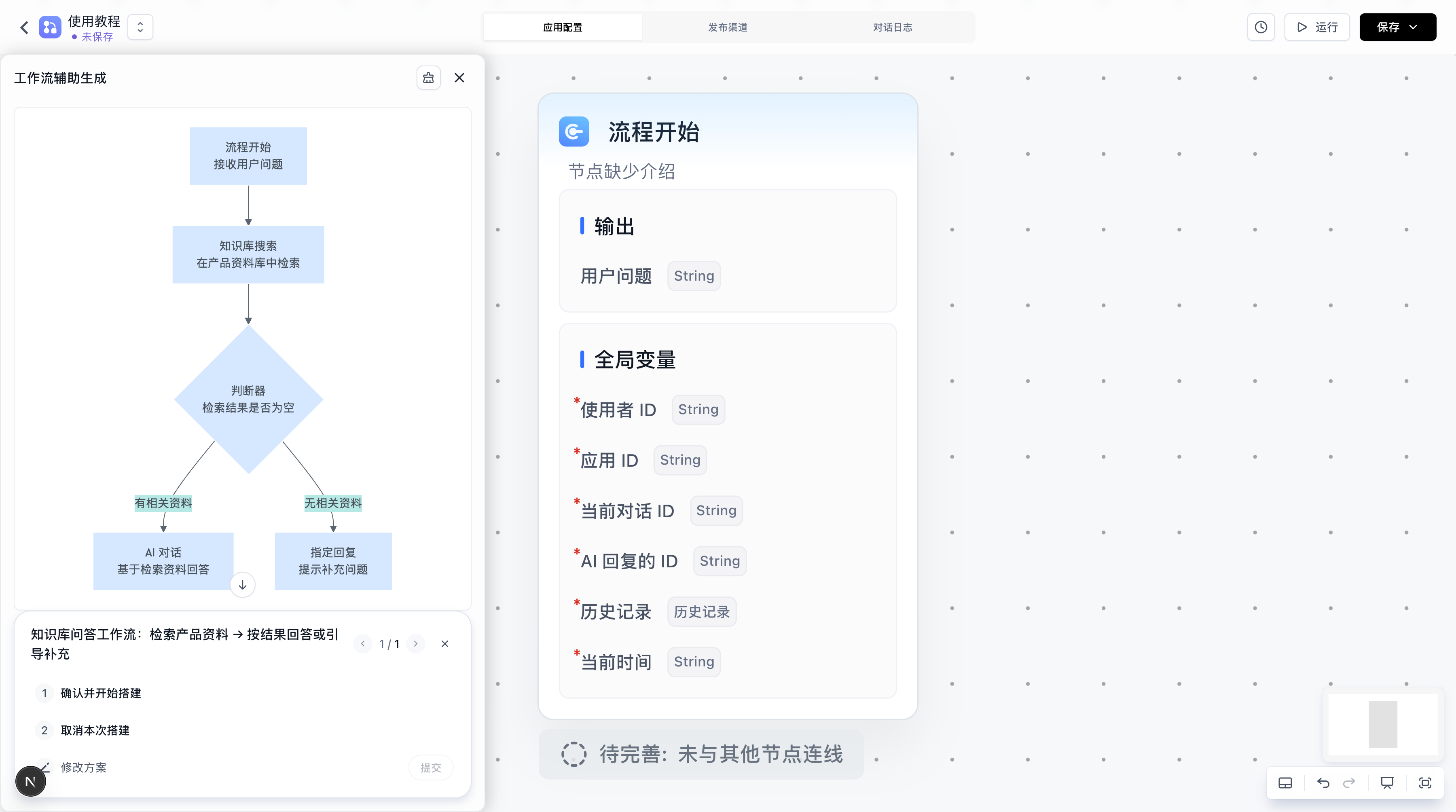Screen dimensions: 1456x812
Task: Click the 待完善 status banner
Action: [701, 754]
